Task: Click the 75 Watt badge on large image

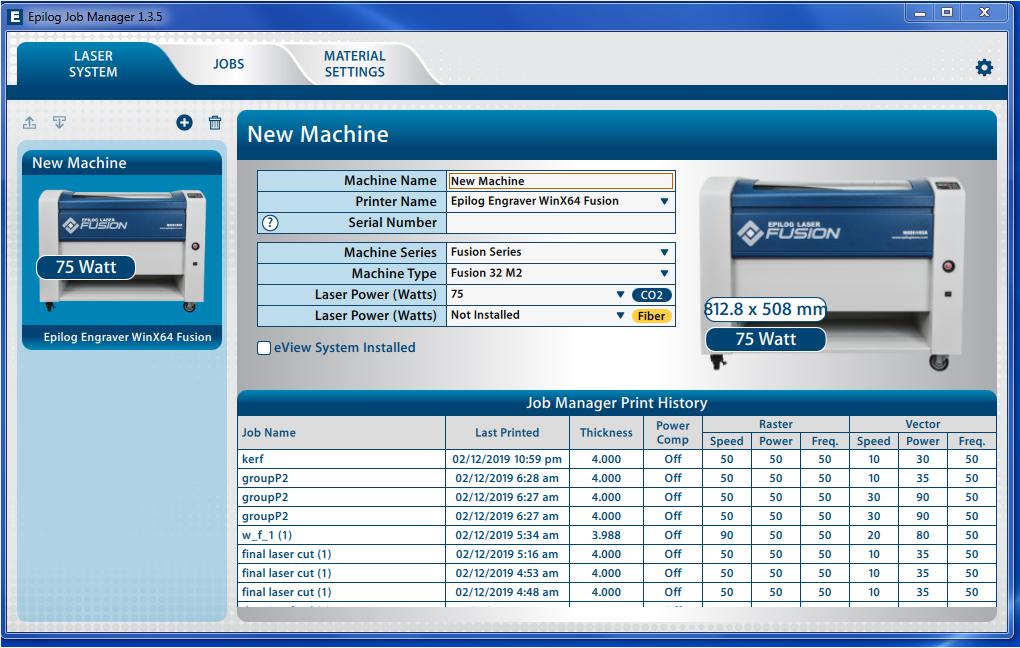Action: 766,339
